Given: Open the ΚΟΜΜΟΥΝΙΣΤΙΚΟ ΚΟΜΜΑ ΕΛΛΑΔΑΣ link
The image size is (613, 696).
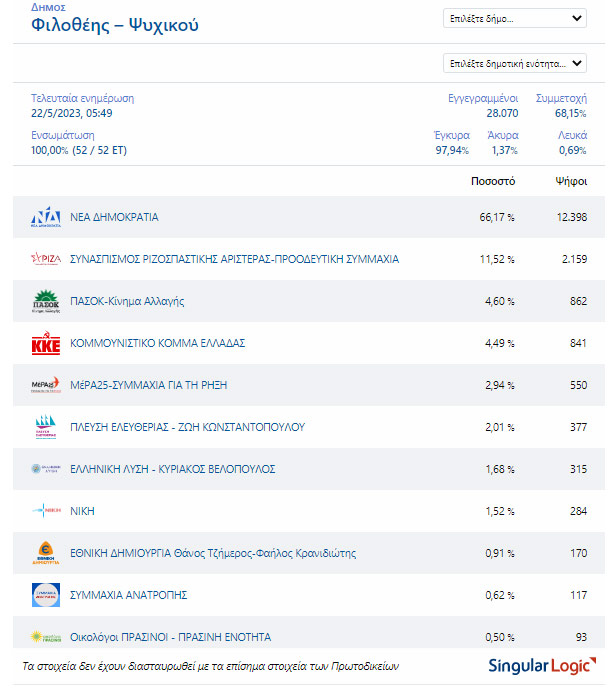Looking at the screenshot, I should pos(158,343).
